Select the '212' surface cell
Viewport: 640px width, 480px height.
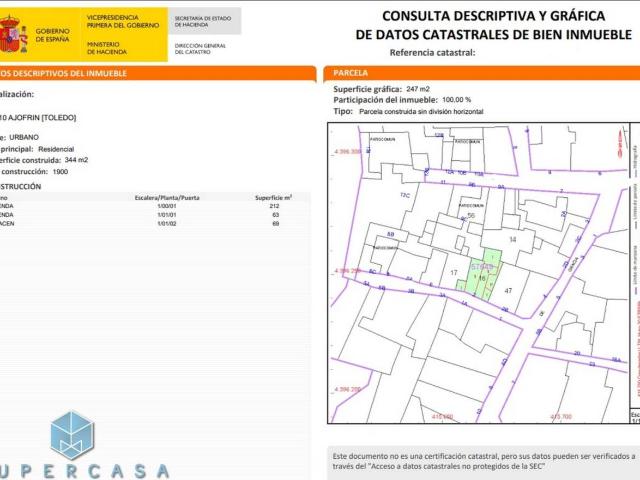point(274,206)
